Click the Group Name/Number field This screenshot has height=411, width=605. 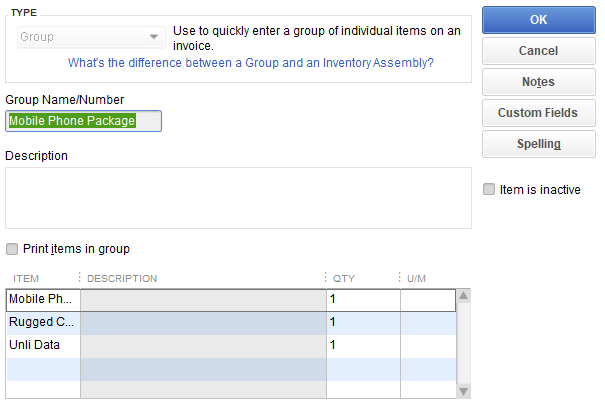pos(84,121)
